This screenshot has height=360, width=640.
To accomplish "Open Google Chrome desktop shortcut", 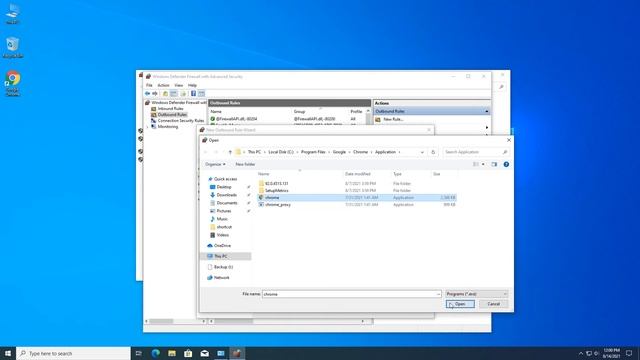I will [13, 84].
